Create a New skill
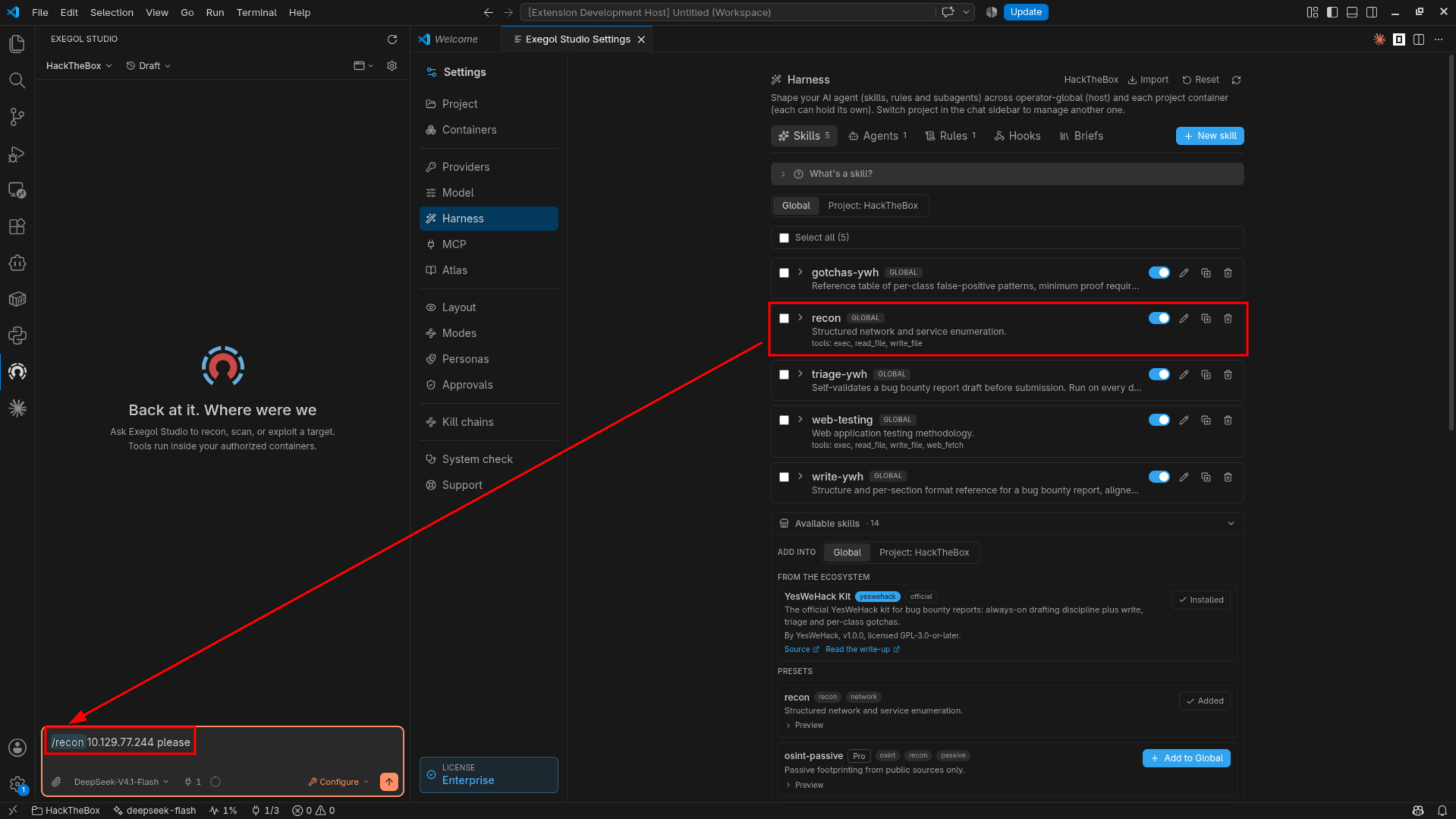 tap(1209, 136)
